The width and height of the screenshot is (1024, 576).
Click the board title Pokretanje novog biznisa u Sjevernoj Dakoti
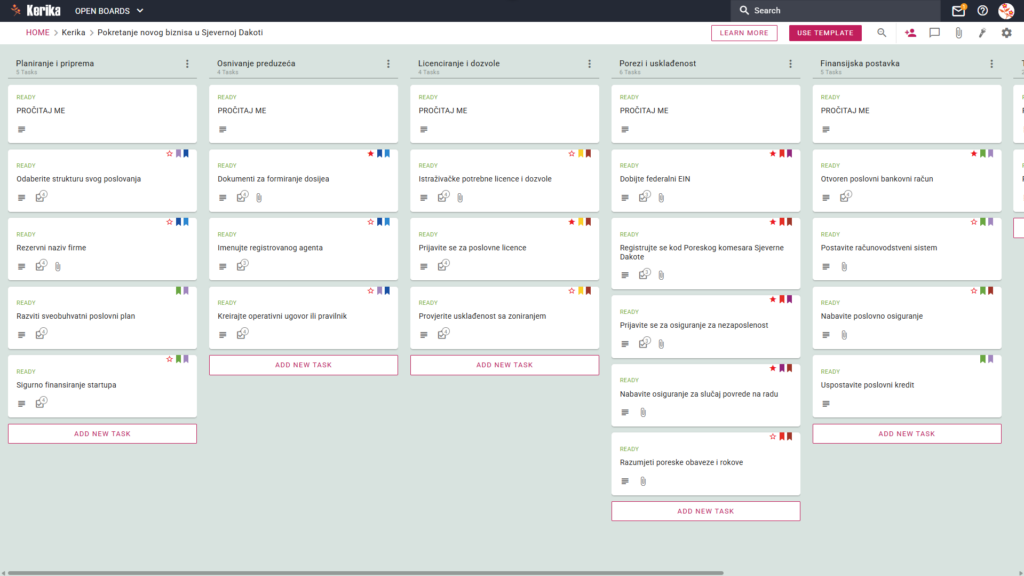click(x=180, y=33)
